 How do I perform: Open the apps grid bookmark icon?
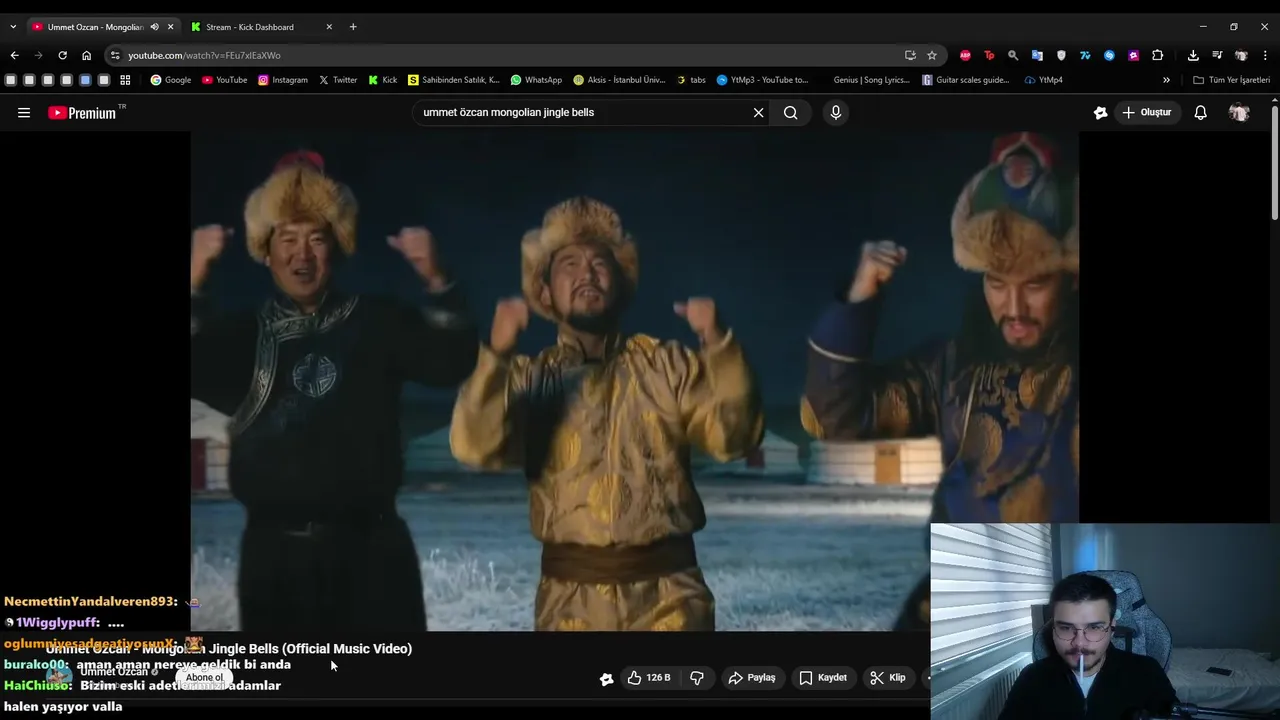point(125,80)
